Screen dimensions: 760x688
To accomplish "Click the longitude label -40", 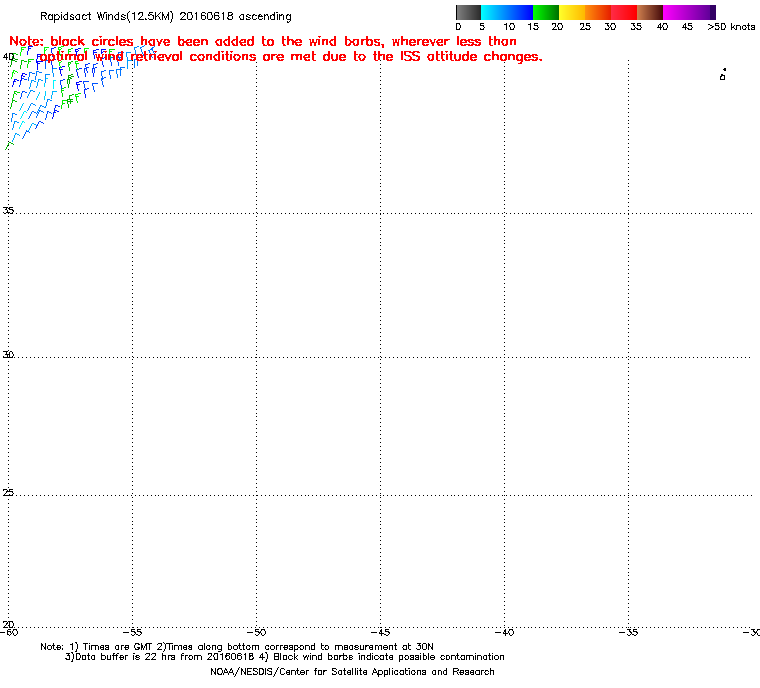I will 505,632.
